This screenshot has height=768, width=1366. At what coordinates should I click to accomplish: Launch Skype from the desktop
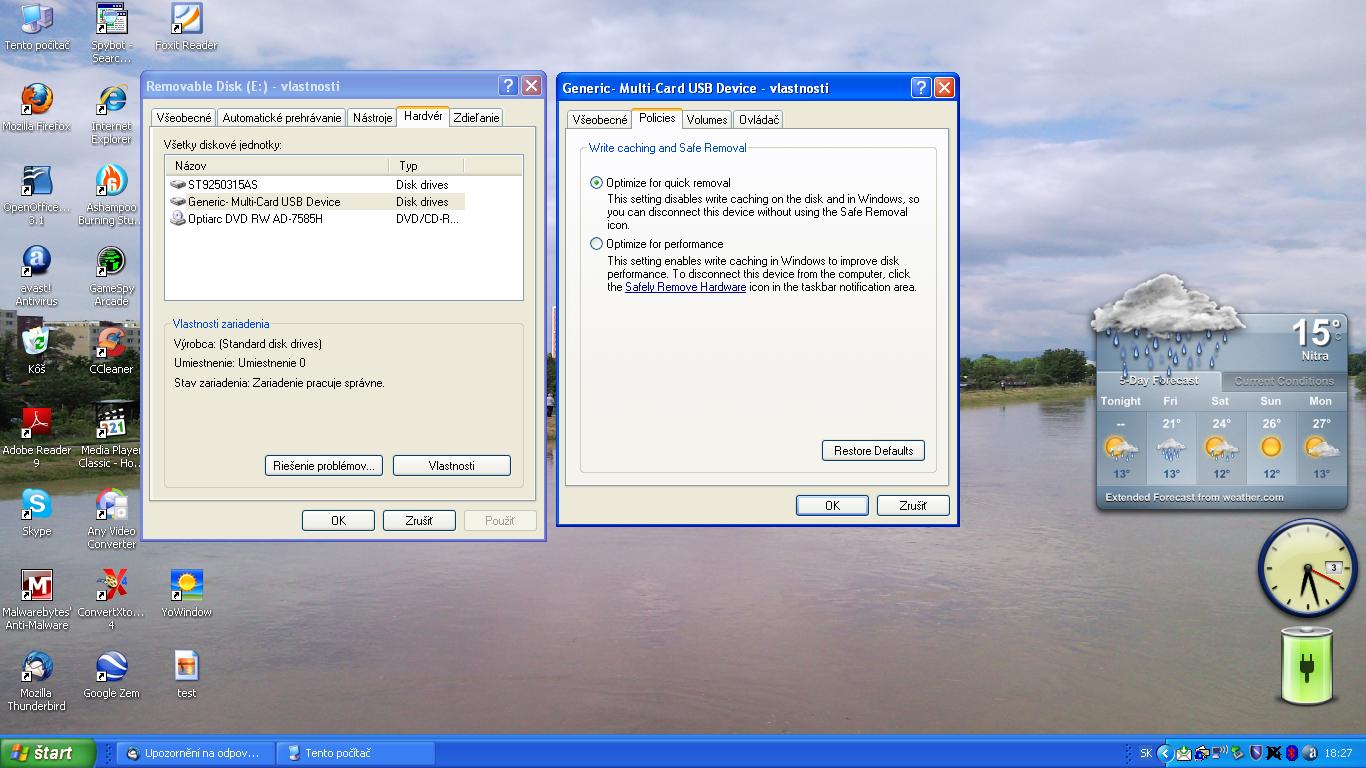[37, 506]
